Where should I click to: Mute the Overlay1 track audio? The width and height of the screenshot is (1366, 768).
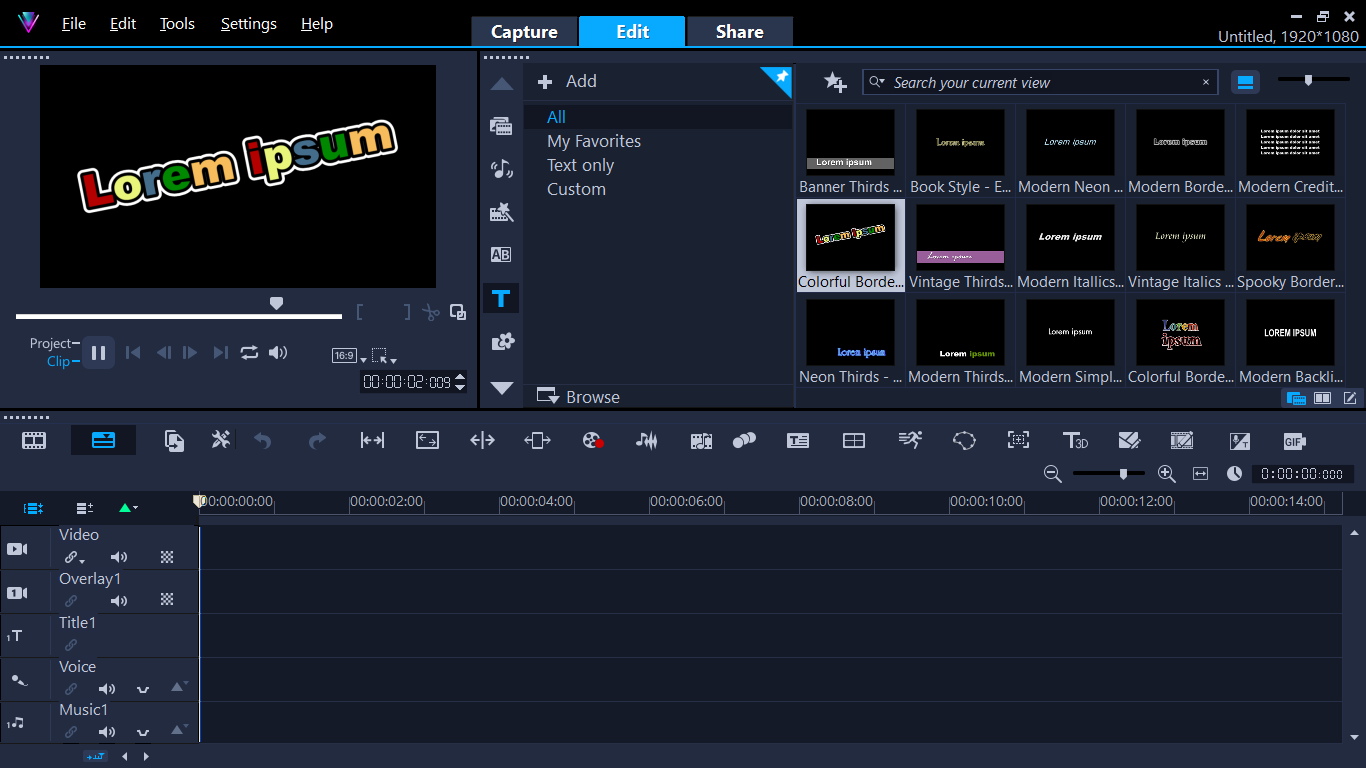tap(119, 601)
